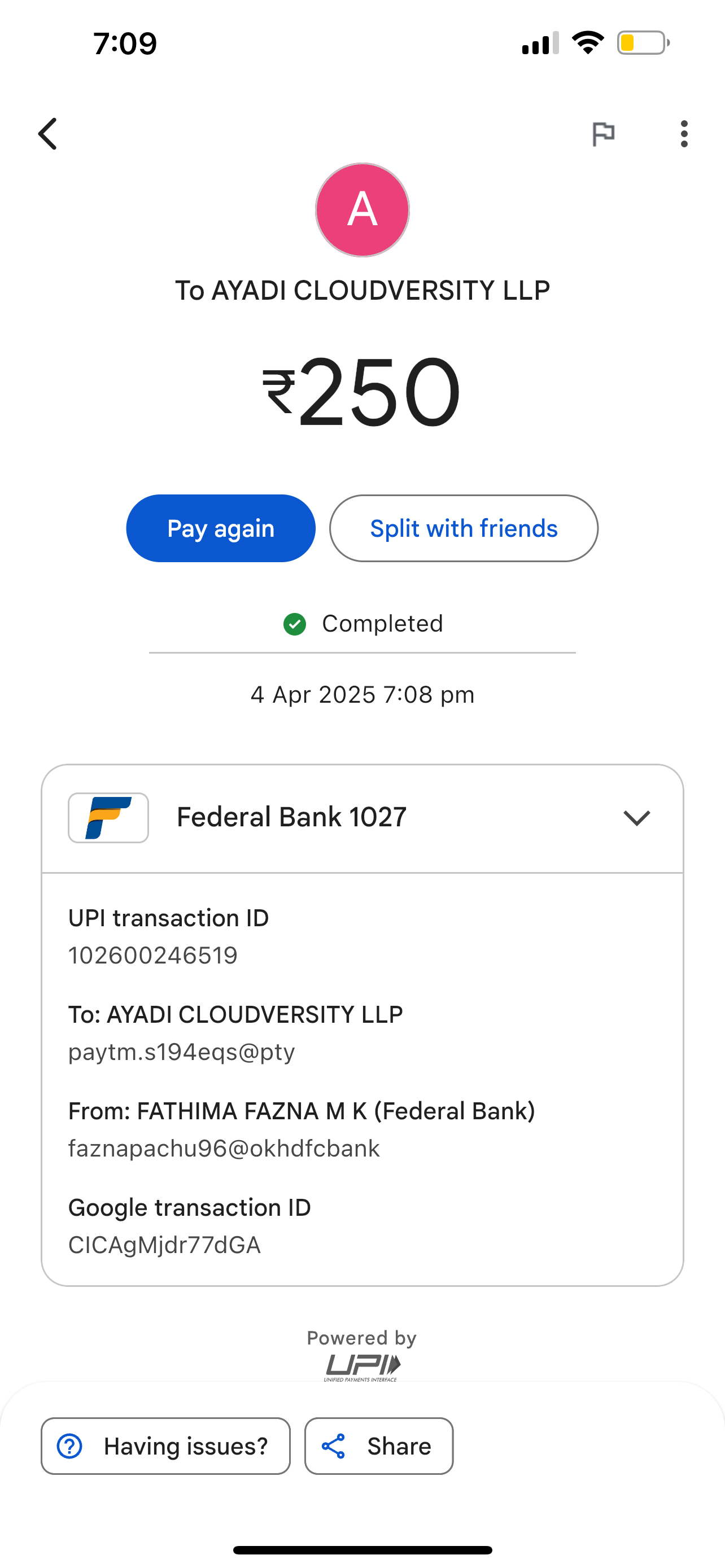
Task: Tap the Having issues? button
Action: (x=165, y=1446)
